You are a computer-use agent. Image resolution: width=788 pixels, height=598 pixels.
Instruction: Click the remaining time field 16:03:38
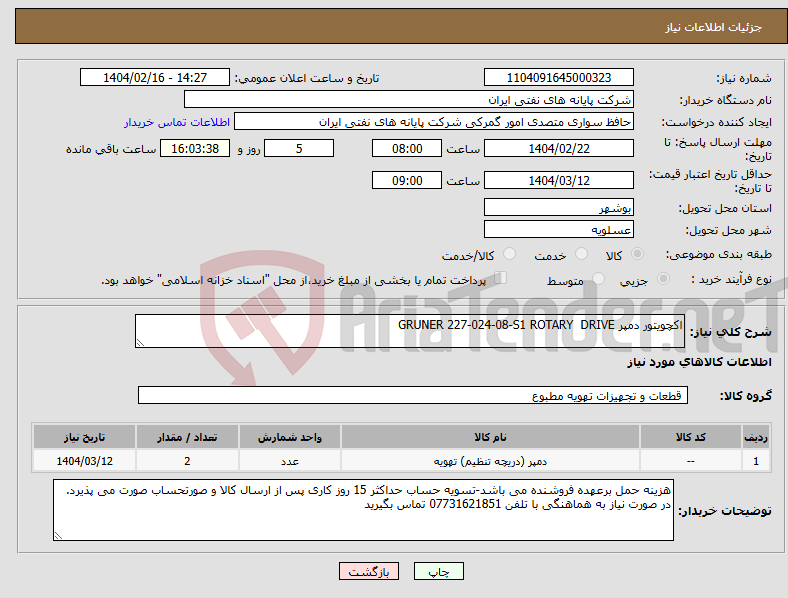pos(195,148)
